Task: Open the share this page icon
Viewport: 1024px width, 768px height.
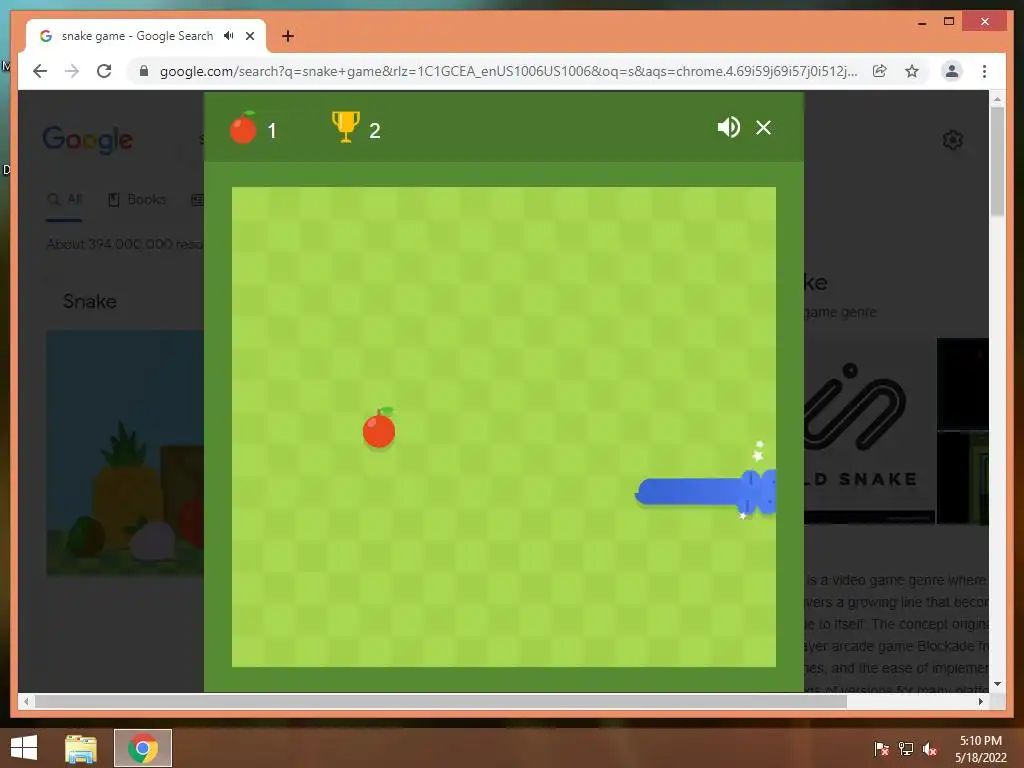Action: 880,71
